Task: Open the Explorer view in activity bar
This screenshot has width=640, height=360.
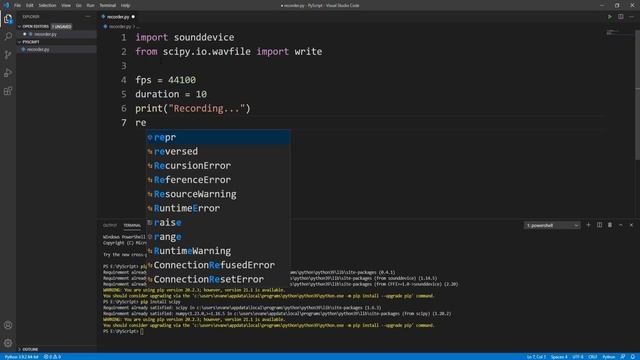Action: 8,19
